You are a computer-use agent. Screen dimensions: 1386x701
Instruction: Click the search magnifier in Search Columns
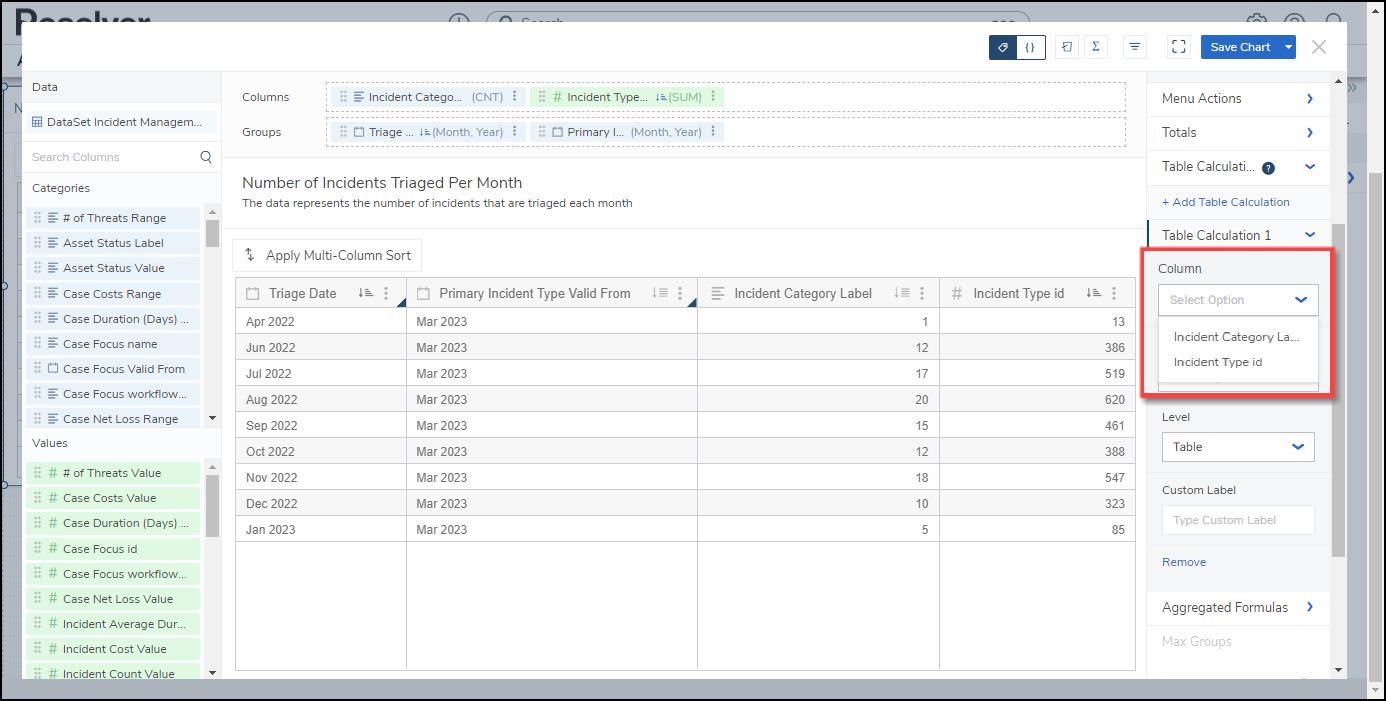pos(206,157)
